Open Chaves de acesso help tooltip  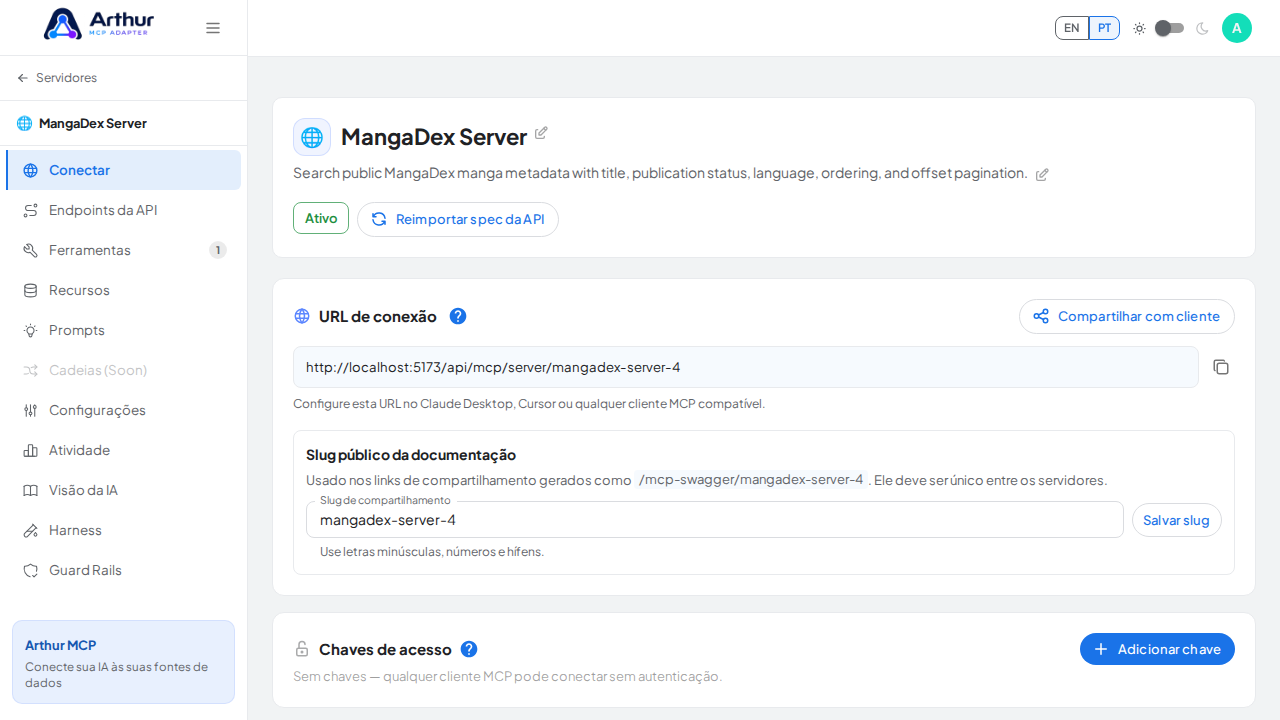click(469, 649)
